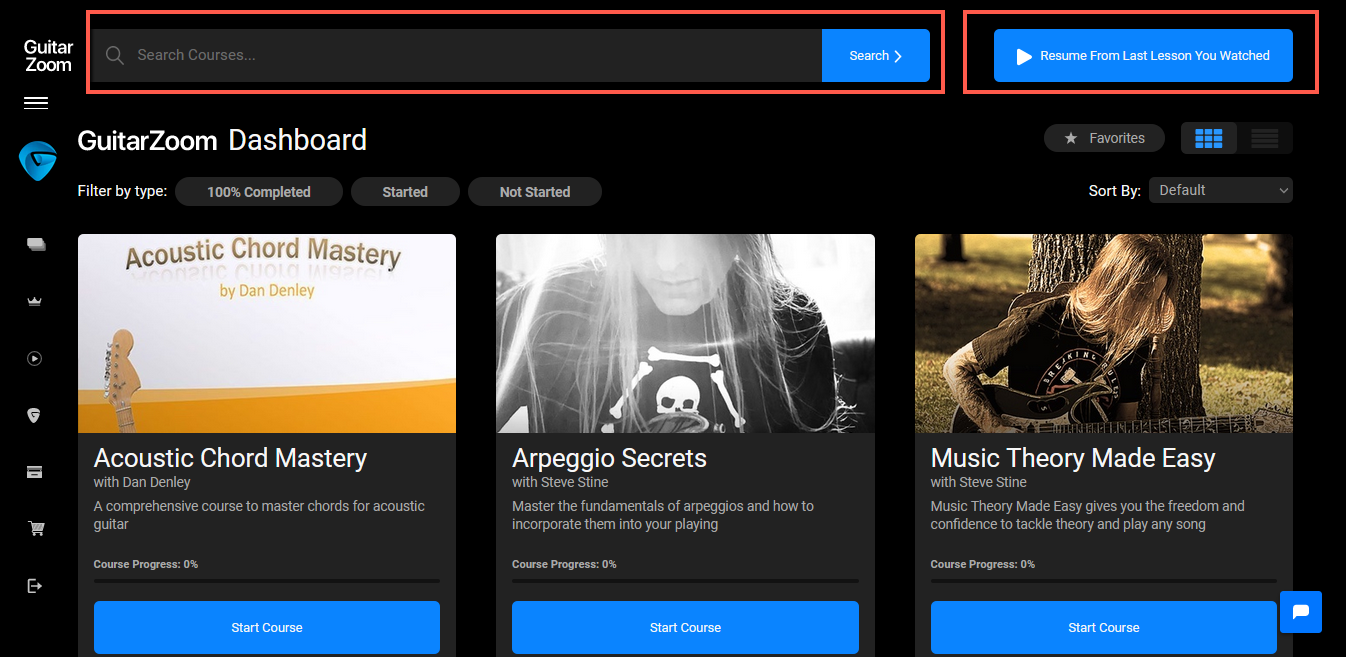Click the Music Theory Made Easy description text
This screenshot has height=657, width=1346.
pos(1088,515)
